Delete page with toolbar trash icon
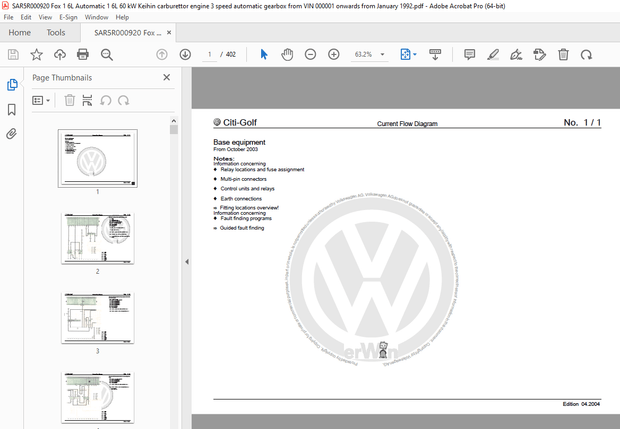The width and height of the screenshot is (620, 429). click(563, 55)
